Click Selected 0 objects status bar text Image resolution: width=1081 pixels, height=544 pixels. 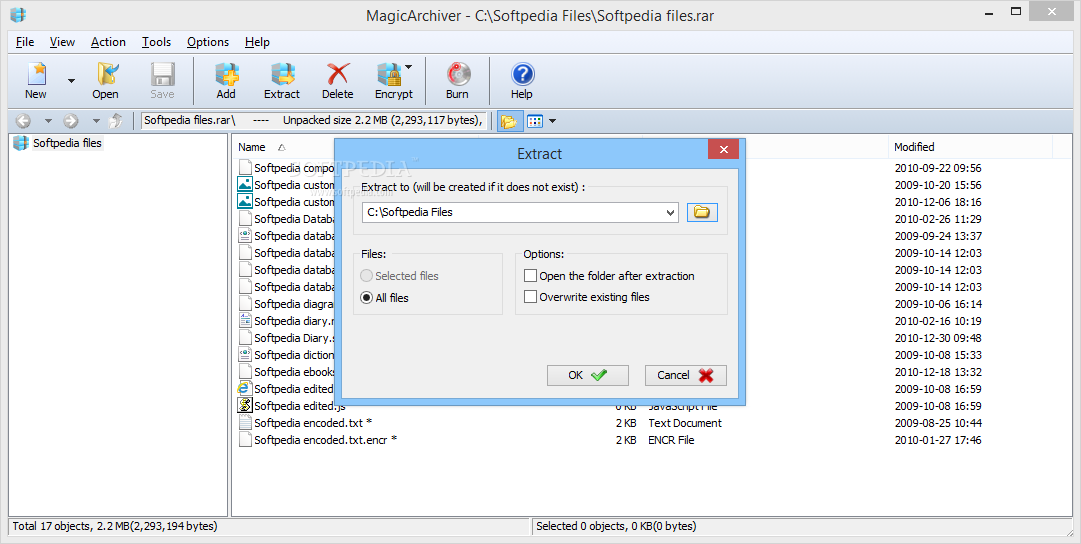click(x=616, y=526)
